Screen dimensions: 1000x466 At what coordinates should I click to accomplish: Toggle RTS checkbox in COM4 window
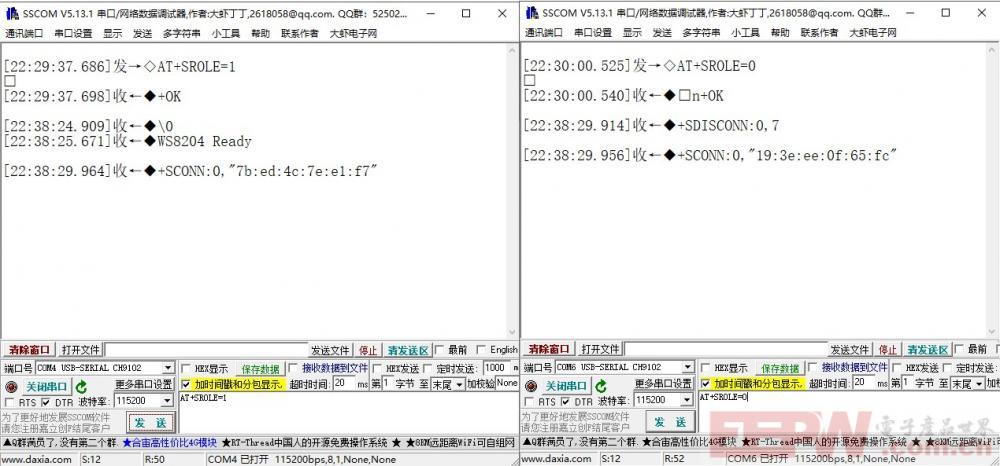click(x=10, y=402)
